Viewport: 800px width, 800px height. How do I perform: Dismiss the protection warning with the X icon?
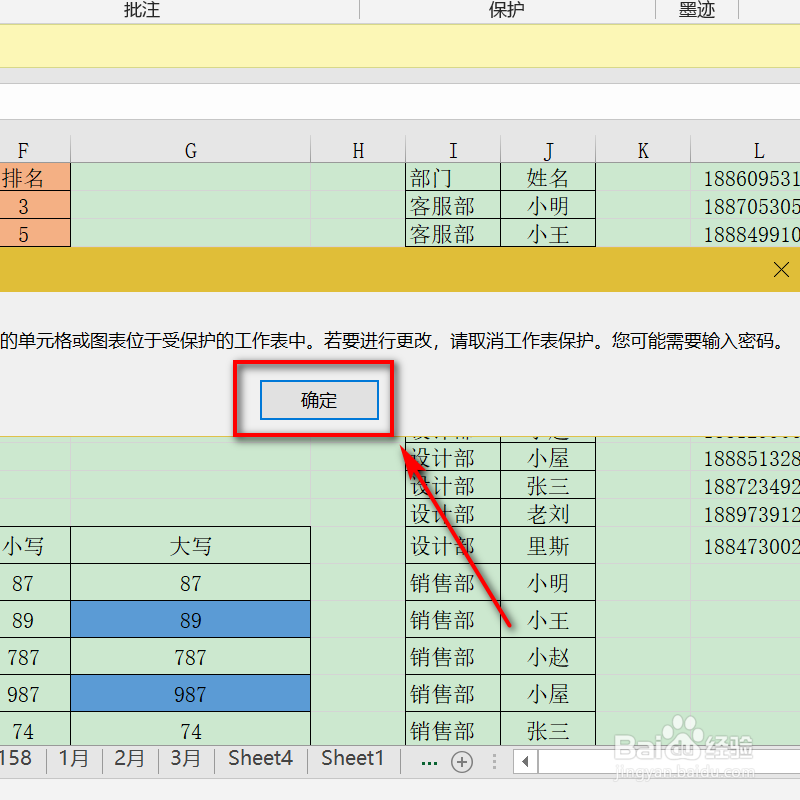point(781,269)
